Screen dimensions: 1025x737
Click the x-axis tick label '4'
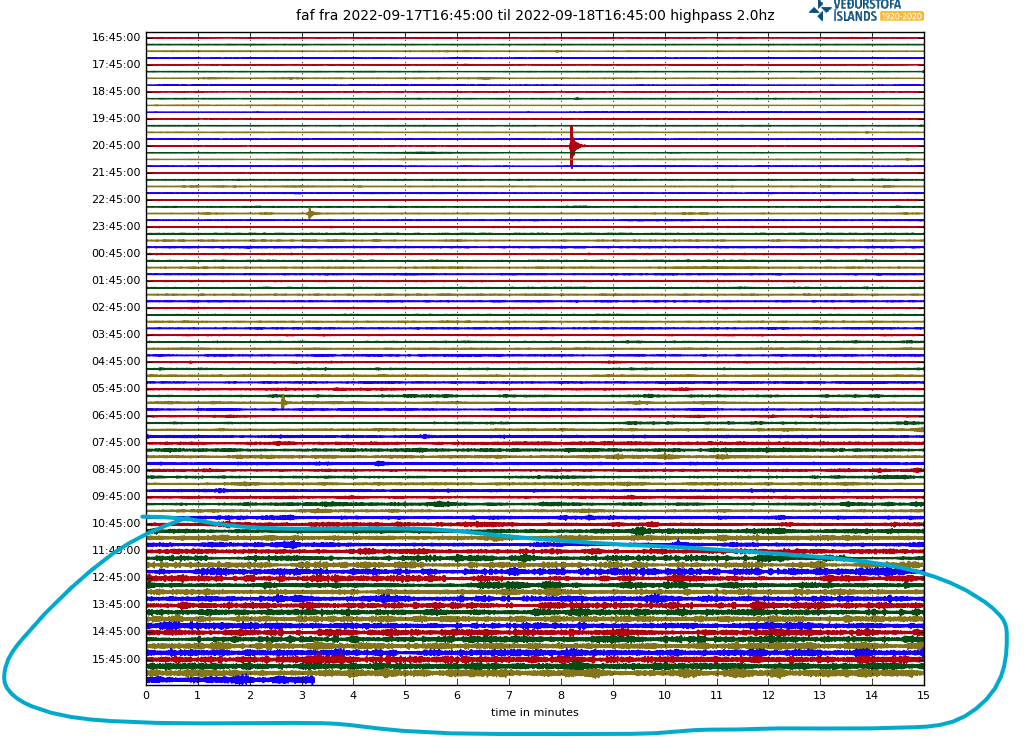coord(354,695)
